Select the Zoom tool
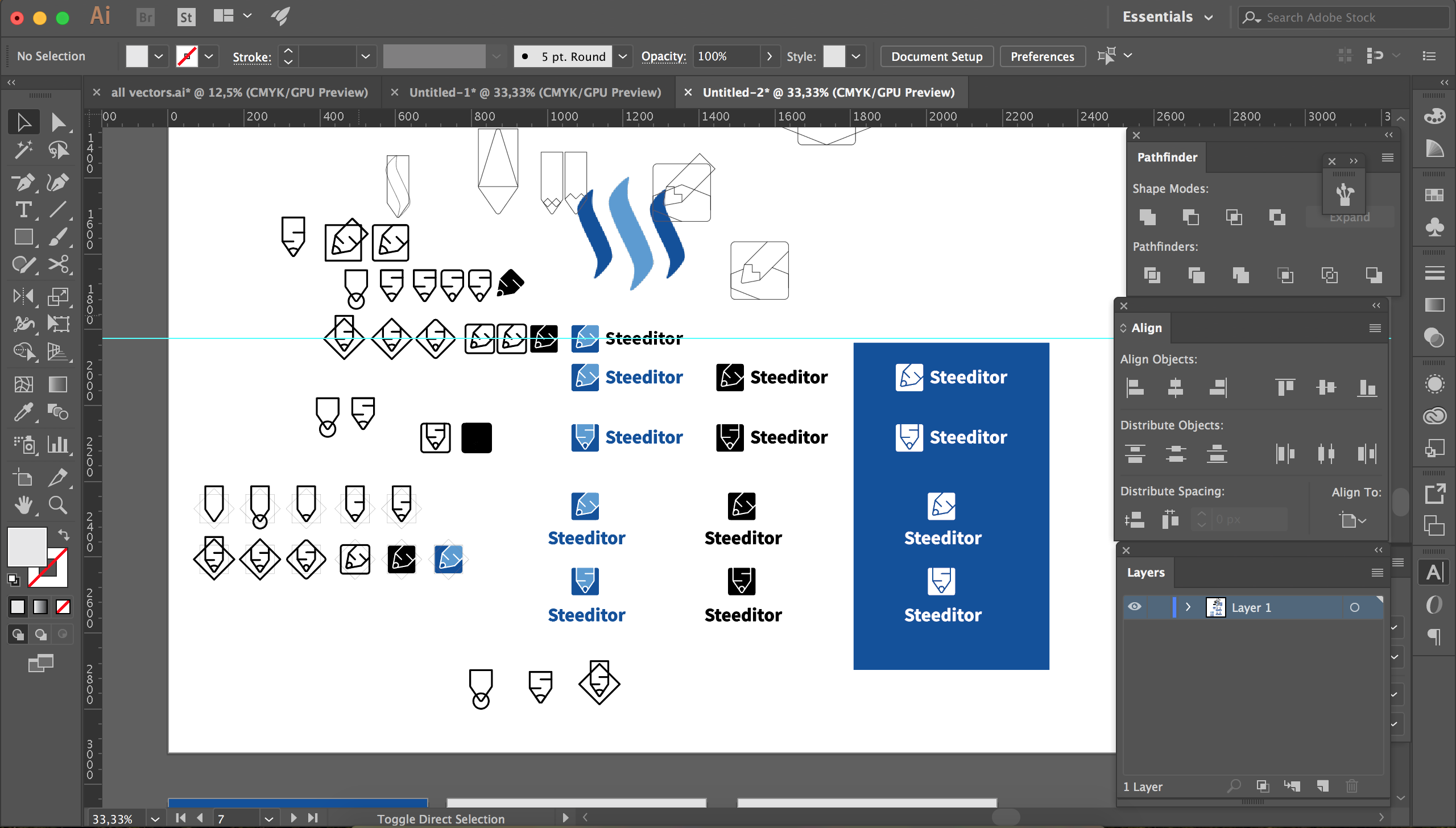Screen dimensions: 1456x828 coord(58,505)
